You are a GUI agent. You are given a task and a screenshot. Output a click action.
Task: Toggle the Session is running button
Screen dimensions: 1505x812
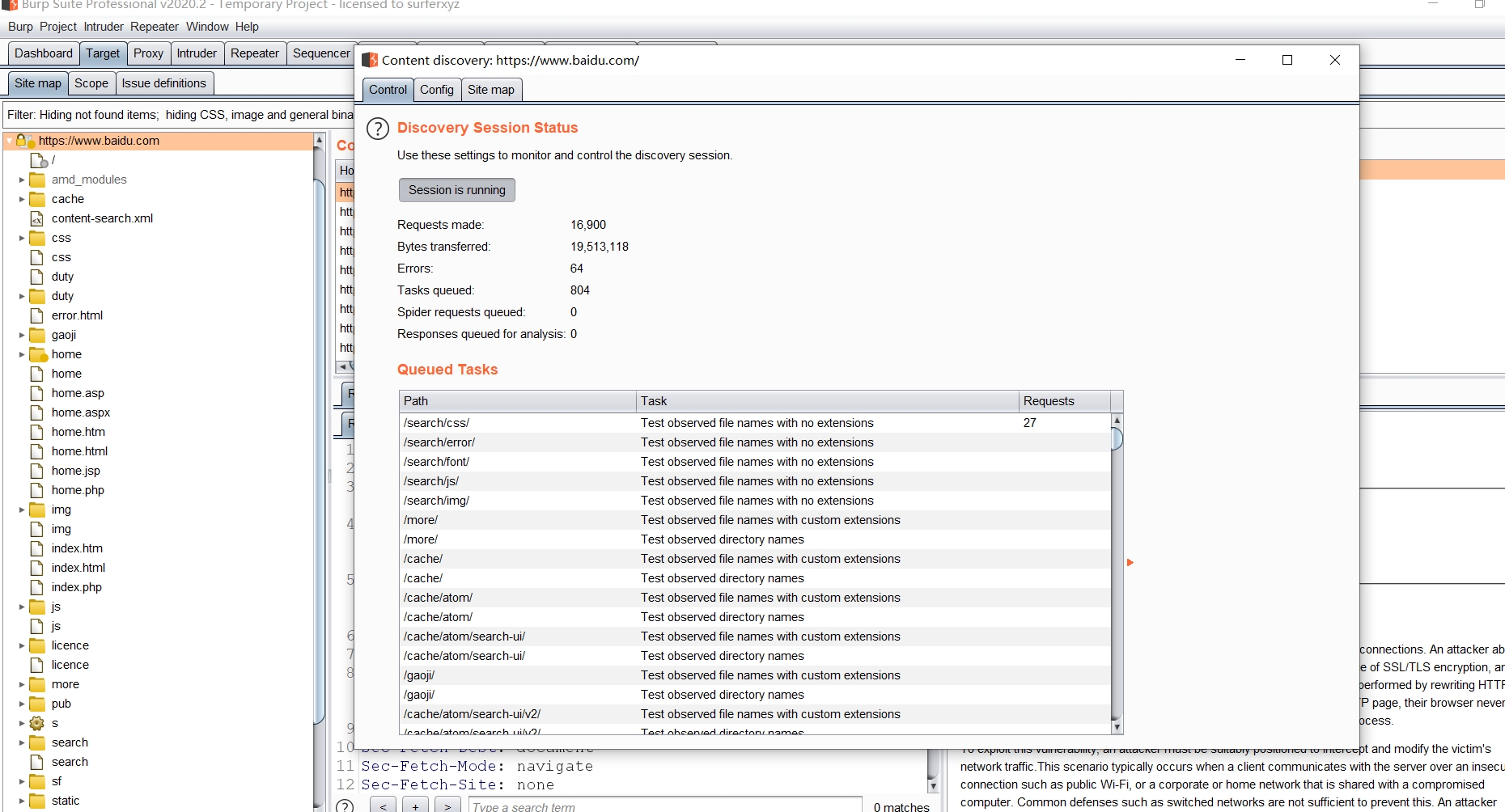point(457,190)
